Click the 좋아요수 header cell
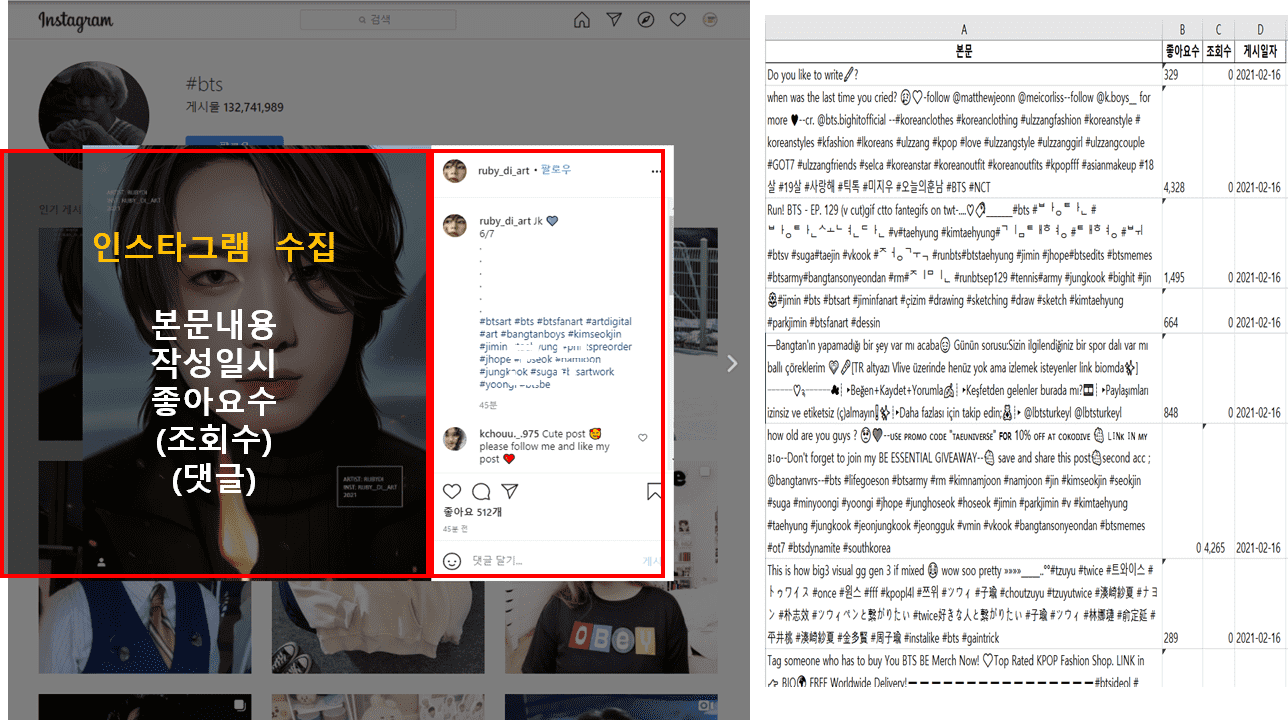Viewport: 1288px width, 720px height. pyautogui.click(x=1182, y=50)
